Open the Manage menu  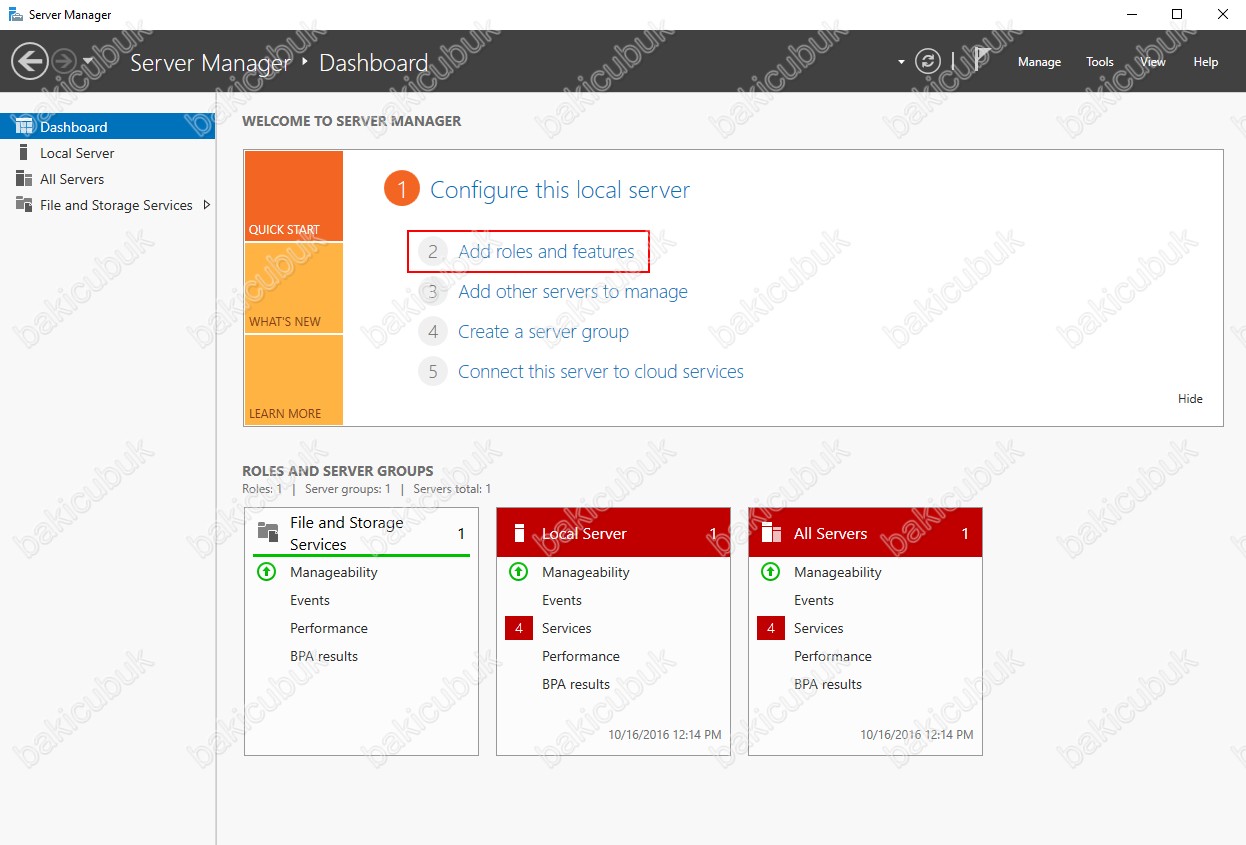(x=1039, y=62)
